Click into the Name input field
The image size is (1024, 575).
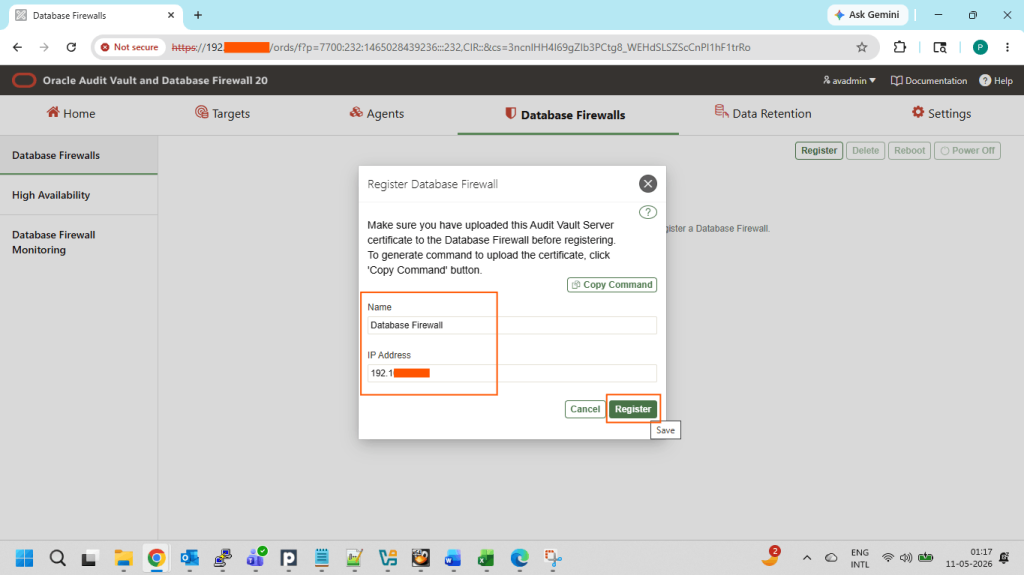[511, 325]
